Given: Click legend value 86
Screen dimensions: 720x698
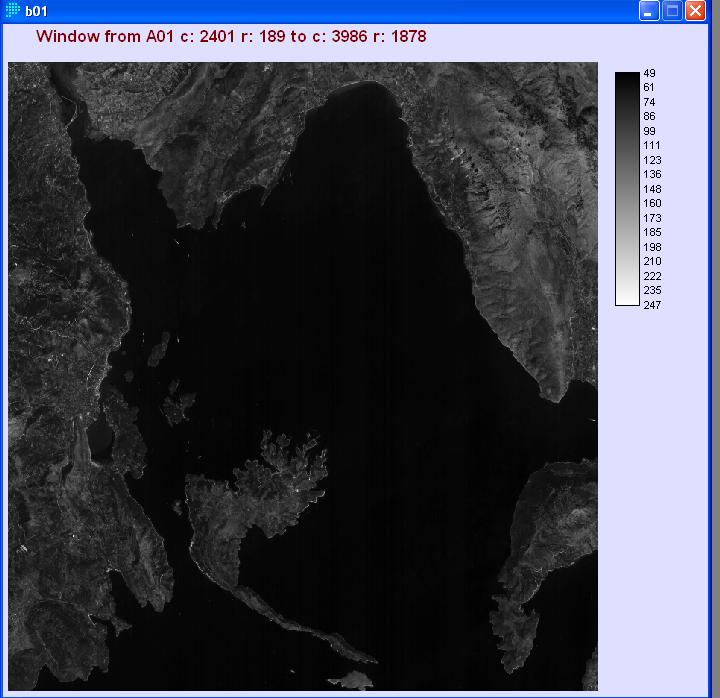Looking at the screenshot, I should point(649,116).
